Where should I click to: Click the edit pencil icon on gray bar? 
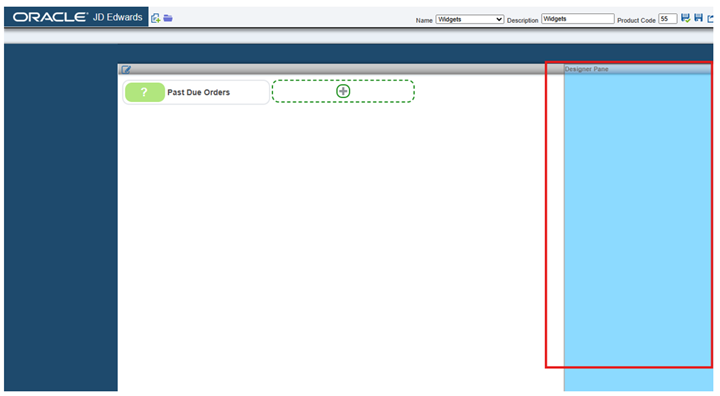(125, 69)
